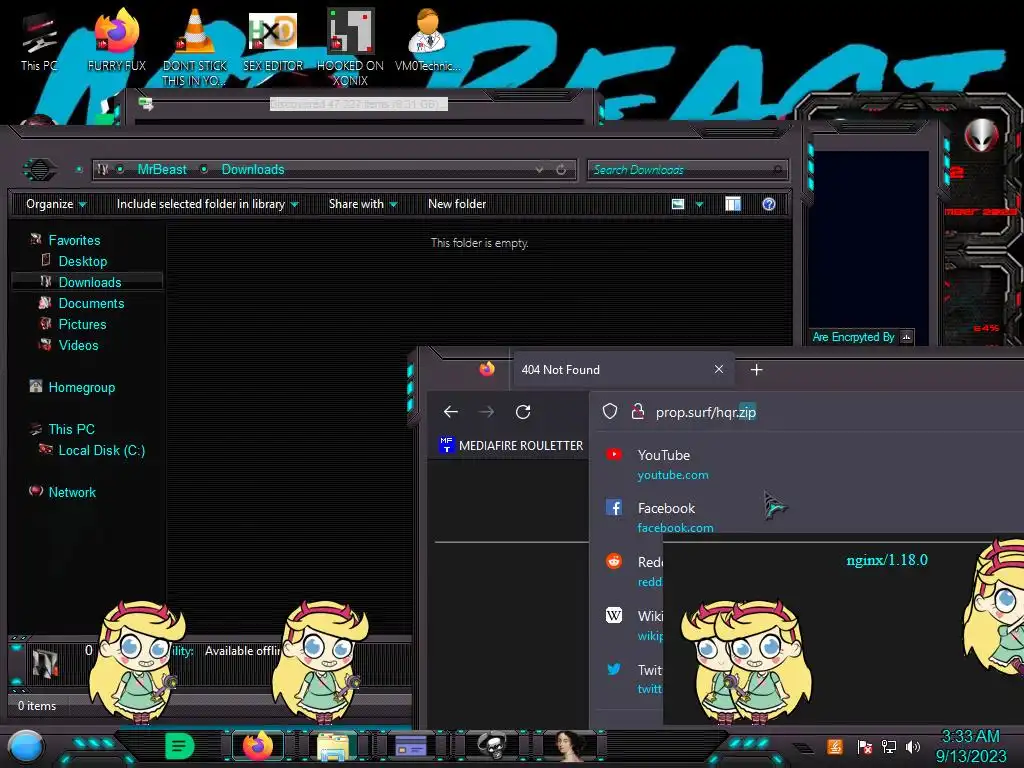
Task: Open the SEX EDITOR HxD shortcut
Action: point(273,40)
